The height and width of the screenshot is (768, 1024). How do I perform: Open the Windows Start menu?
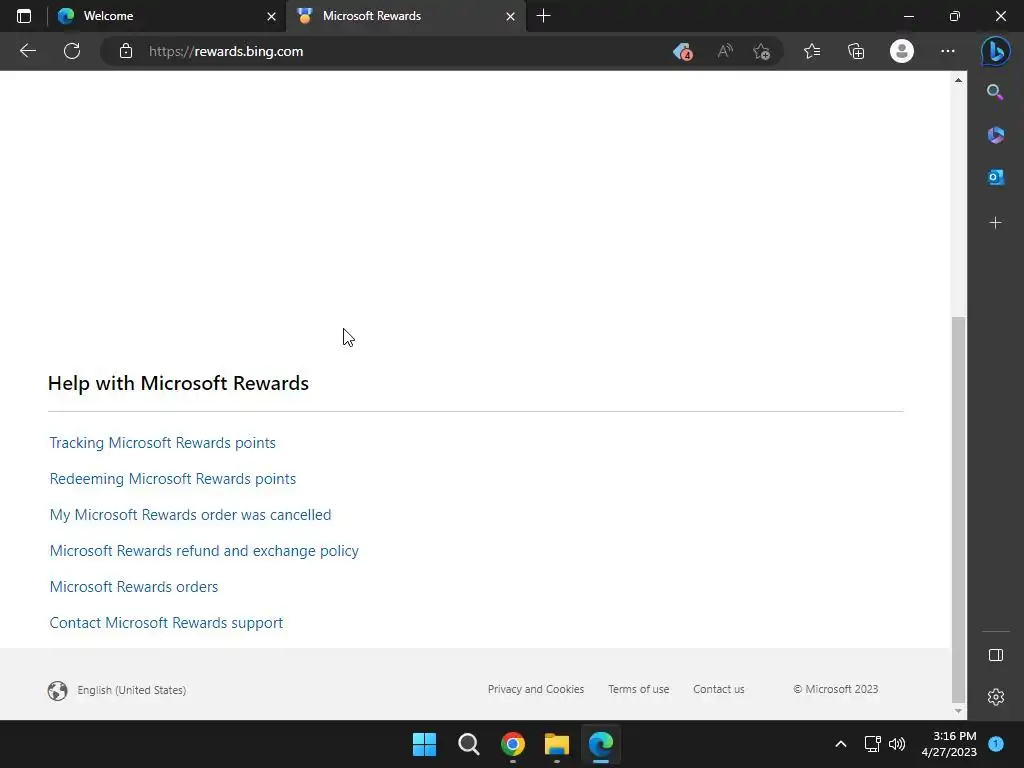424,744
